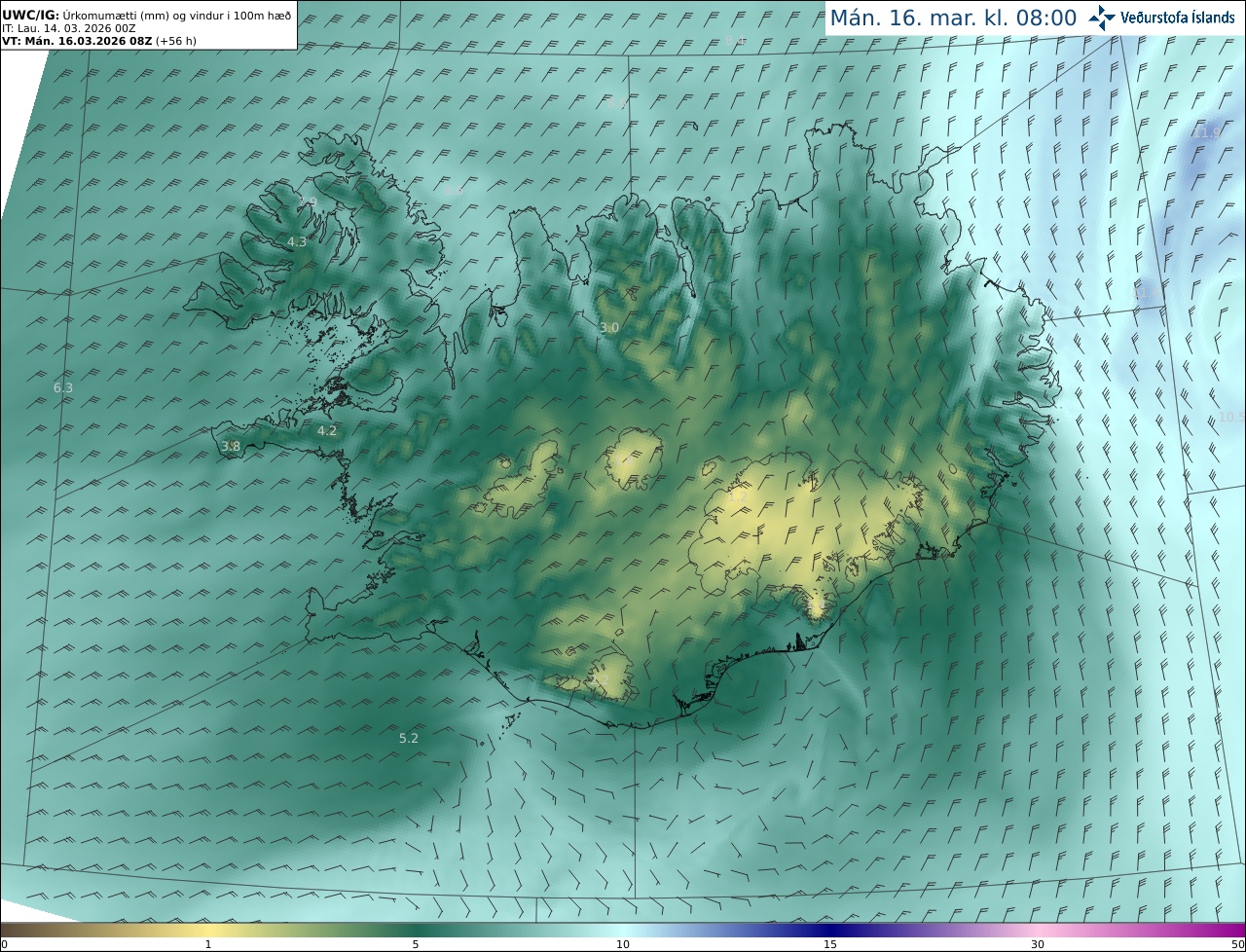This screenshot has width=1246, height=952.
Task: Click the 10.5 value at the east edge
Action: 1231,417
